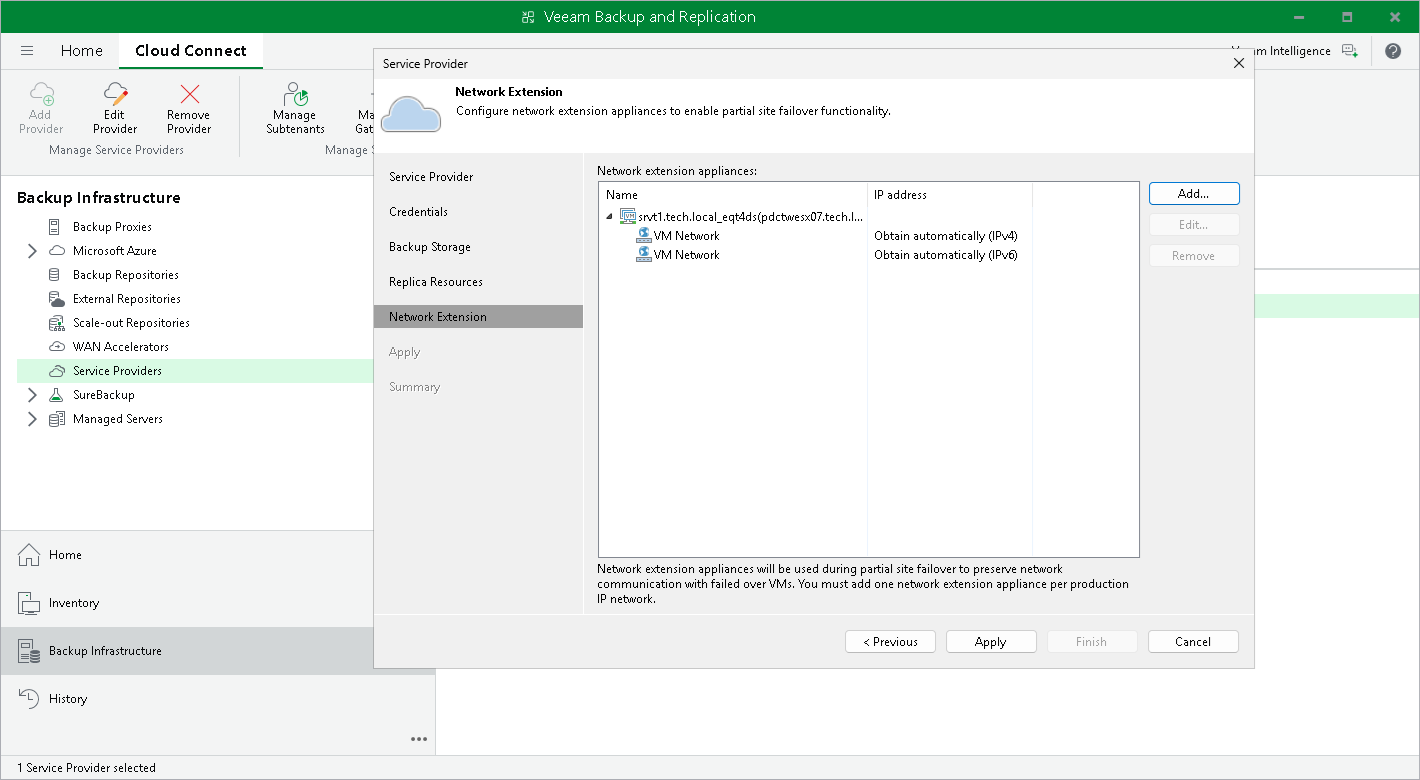The image size is (1420, 780).
Task: Select the Managed Servers icon
Action: (x=56, y=419)
